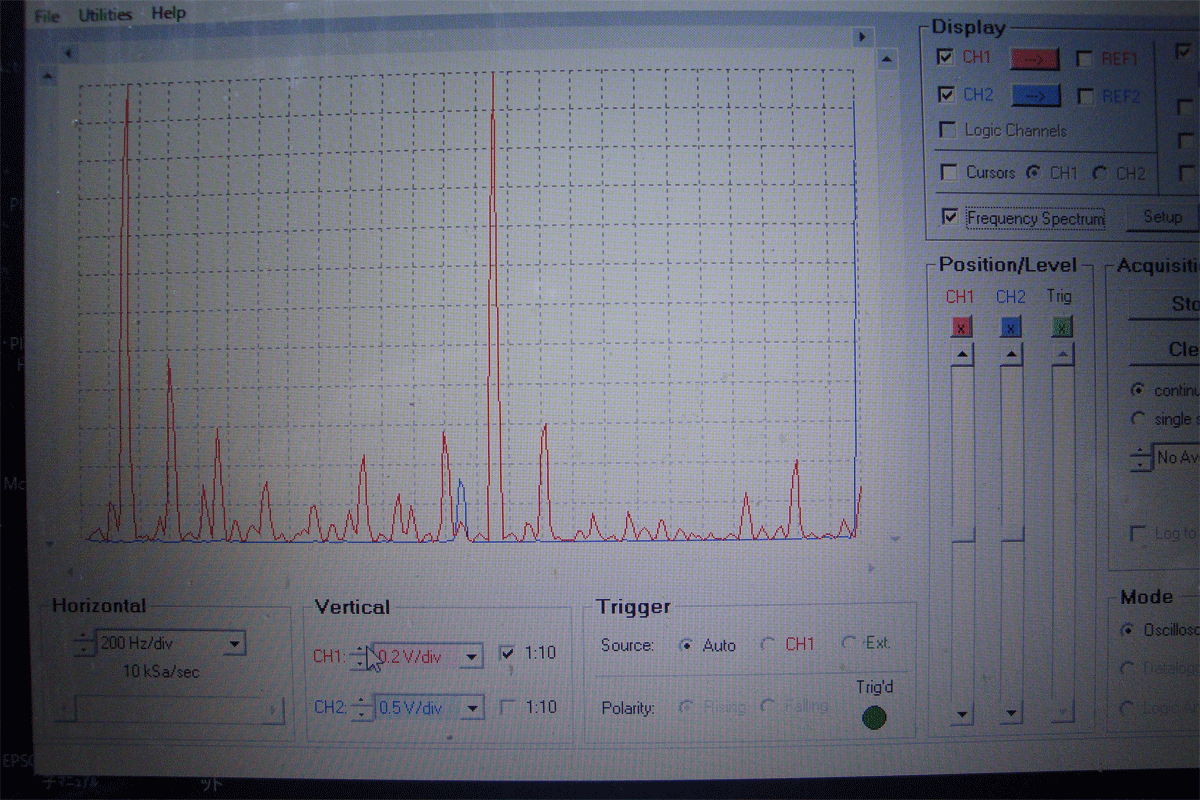The width and height of the screenshot is (1200, 800).
Task: Click the right scroll arrow above the graph
Action: 860,36
